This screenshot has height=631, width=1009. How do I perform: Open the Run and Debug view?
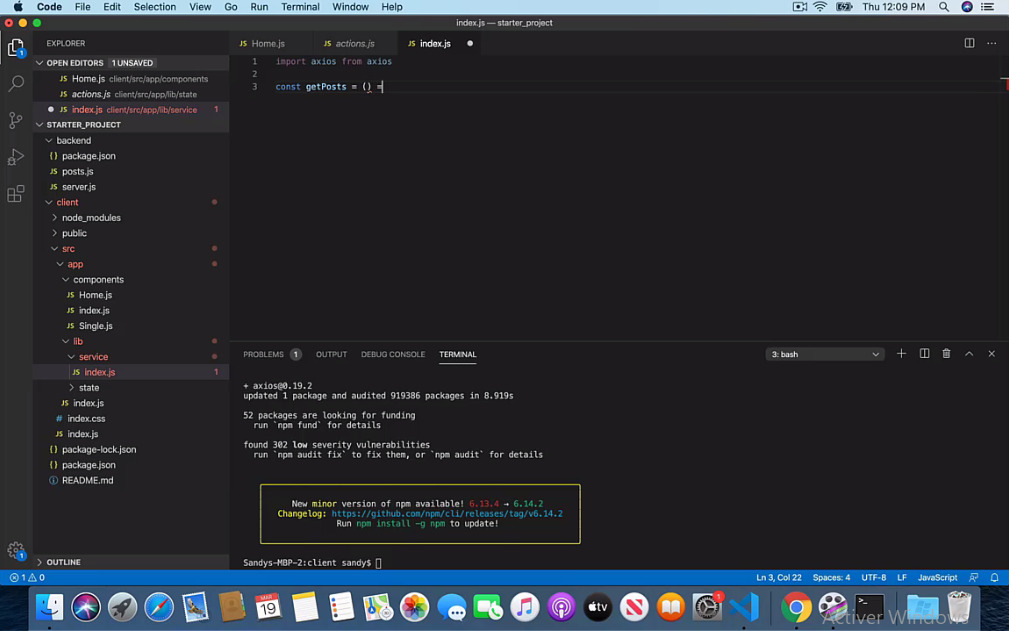pos(15,156)
